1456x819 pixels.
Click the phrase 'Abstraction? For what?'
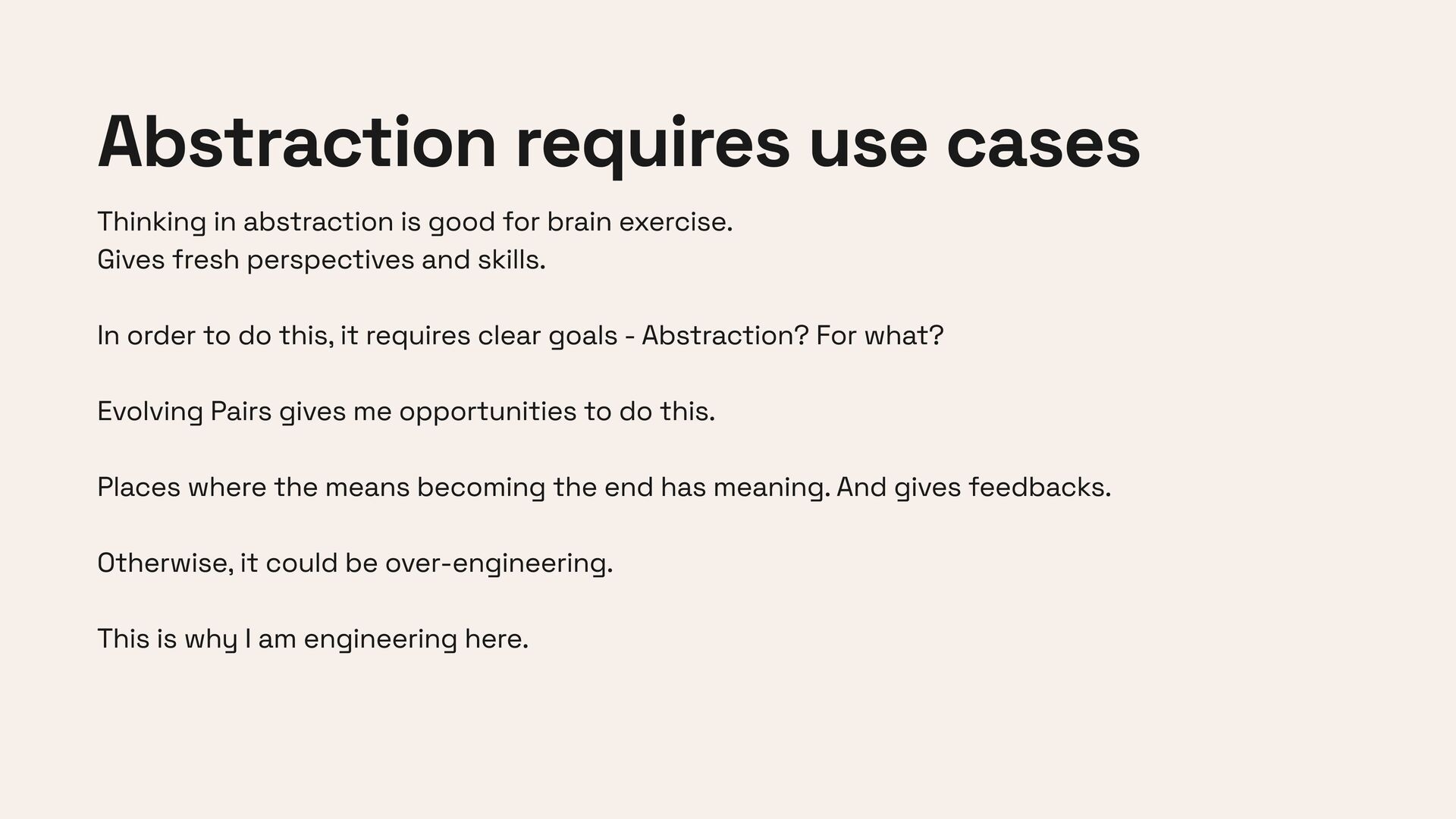tap(792, 335)
